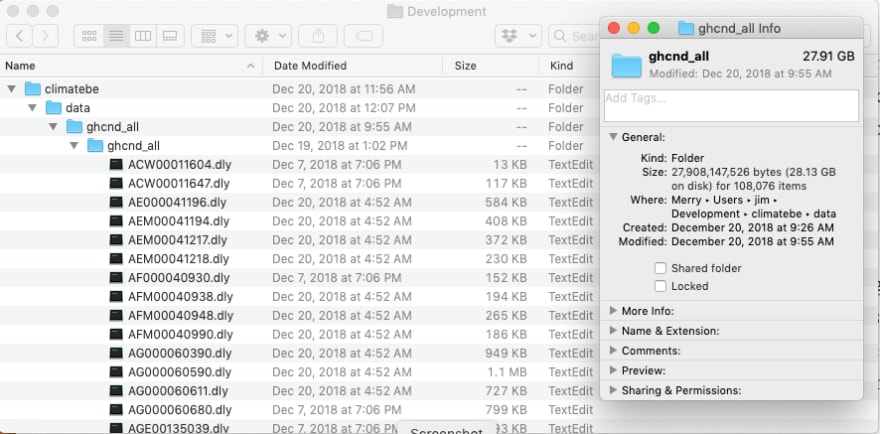Switch Finder to gallery view

169,36
